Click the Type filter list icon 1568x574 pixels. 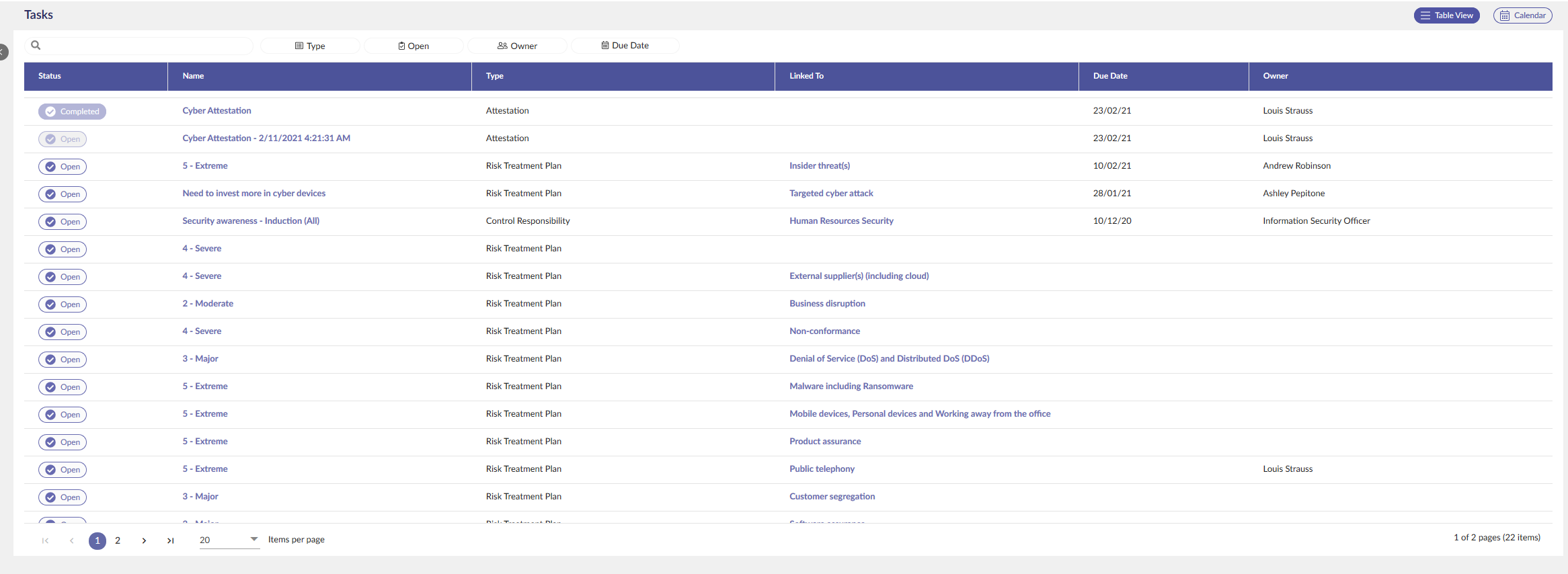pyautogui.click(x=299, y=46)
